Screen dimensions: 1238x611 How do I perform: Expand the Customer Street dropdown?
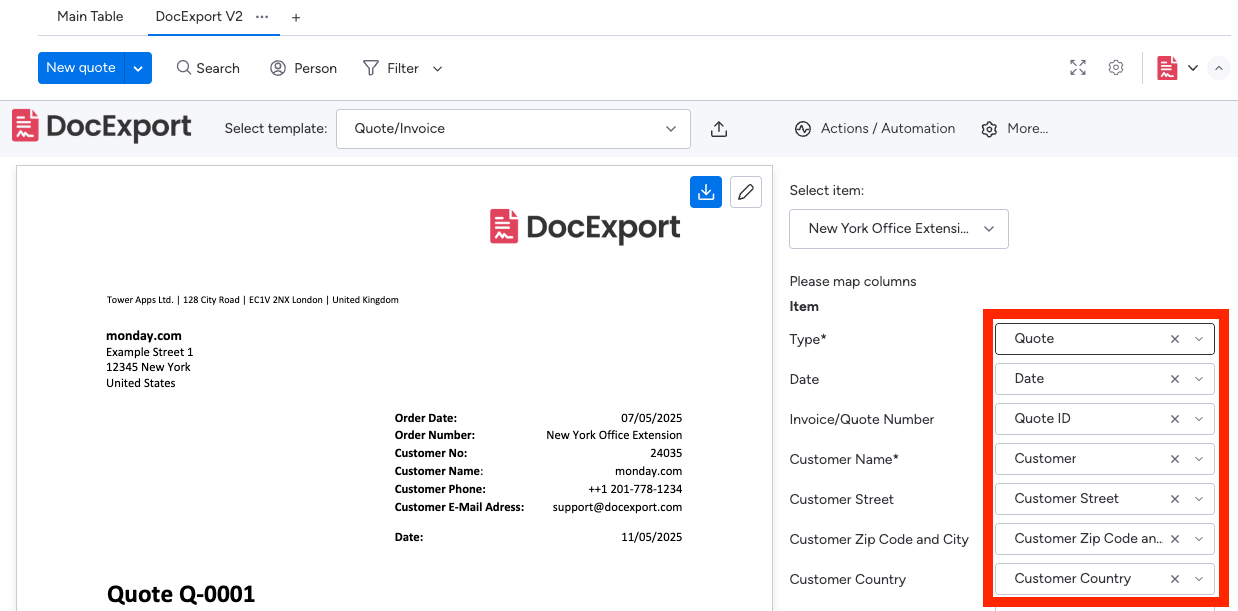tap(1199, 499)
